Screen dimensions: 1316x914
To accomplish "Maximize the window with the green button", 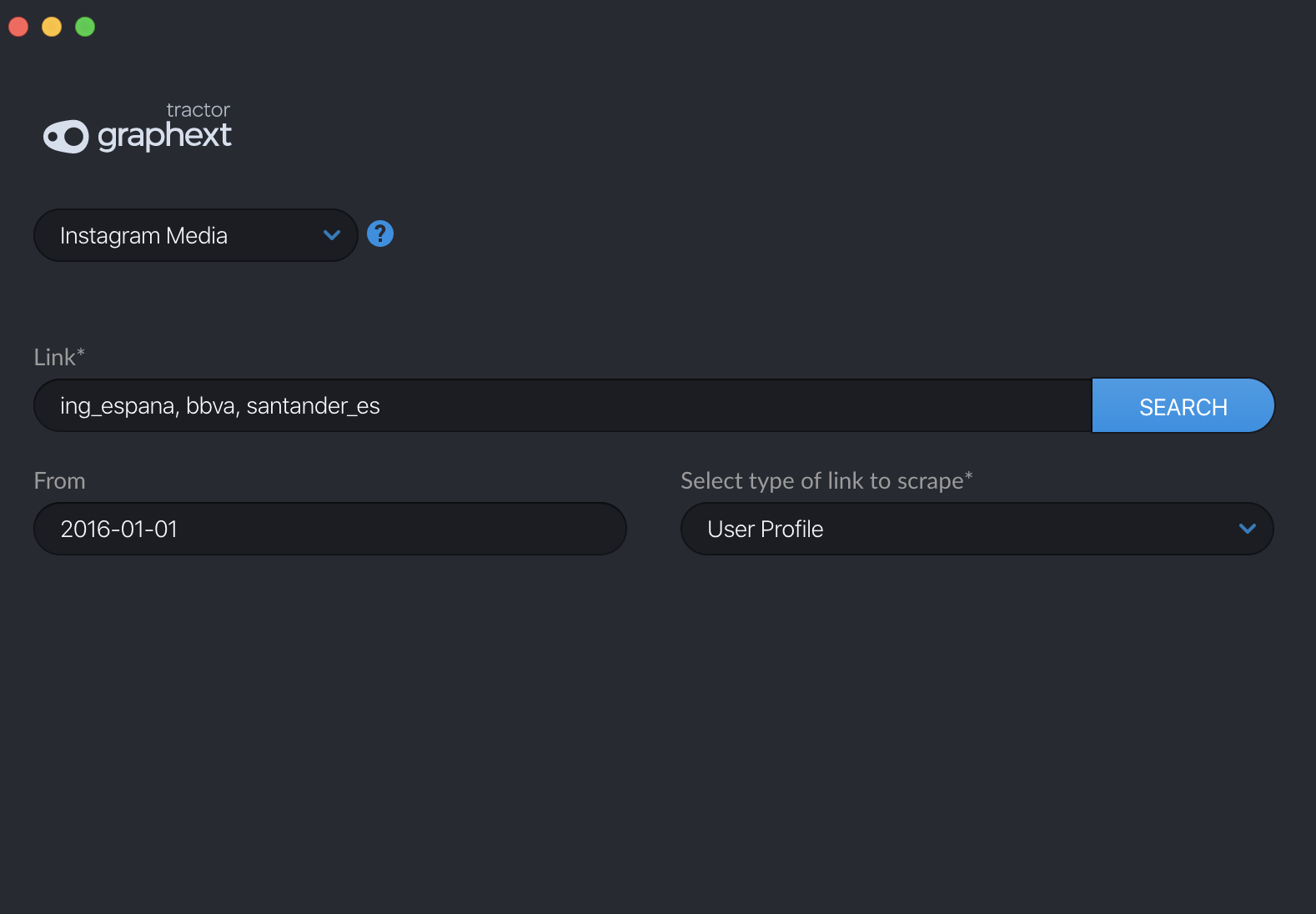I will [85, 27].
